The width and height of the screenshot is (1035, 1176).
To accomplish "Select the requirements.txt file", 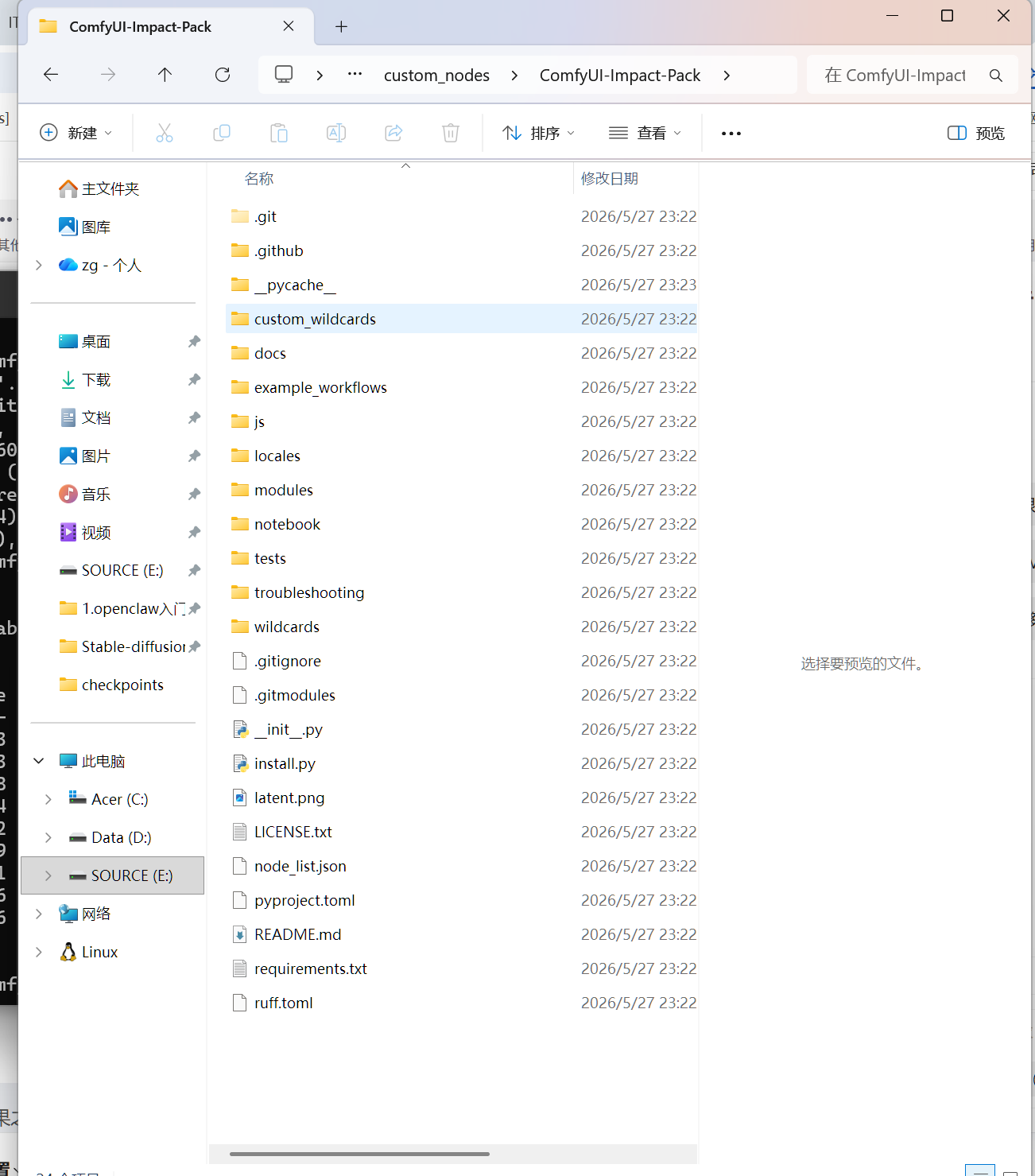I will pyautogui.click(x=462, y=969).
